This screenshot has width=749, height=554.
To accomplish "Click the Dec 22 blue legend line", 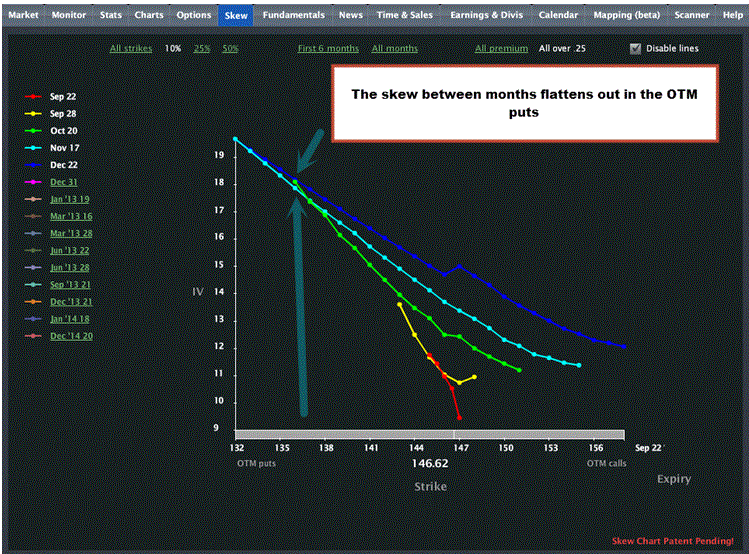I will [x=35, y=165].
